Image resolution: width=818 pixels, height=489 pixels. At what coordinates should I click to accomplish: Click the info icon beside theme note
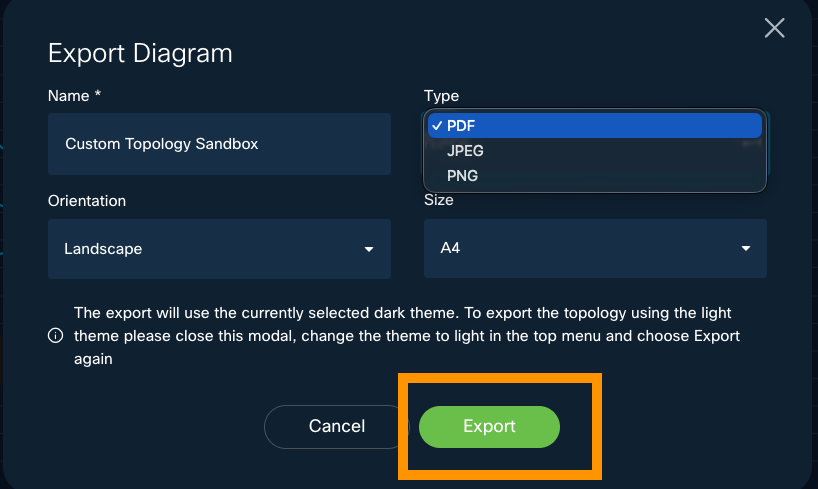point(56,336)
